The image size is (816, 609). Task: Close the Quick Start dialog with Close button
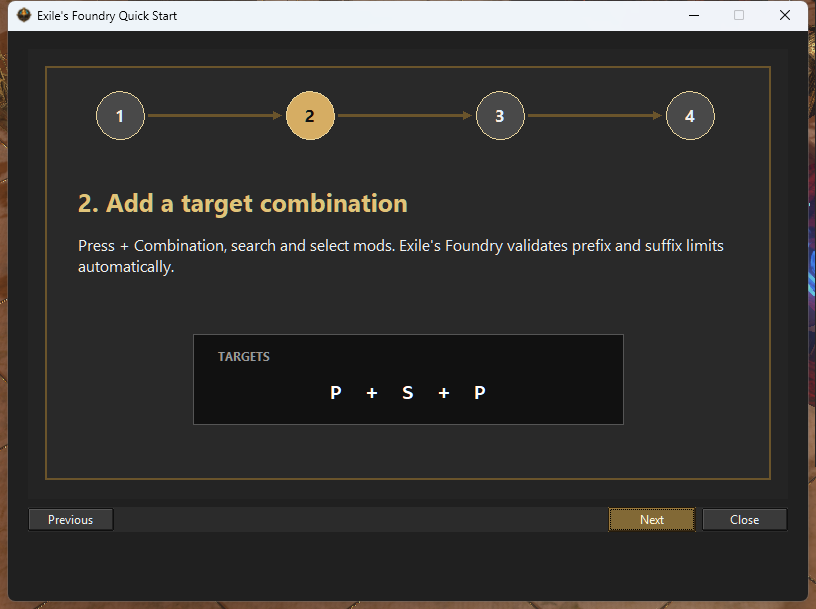(x=745, y=519)
